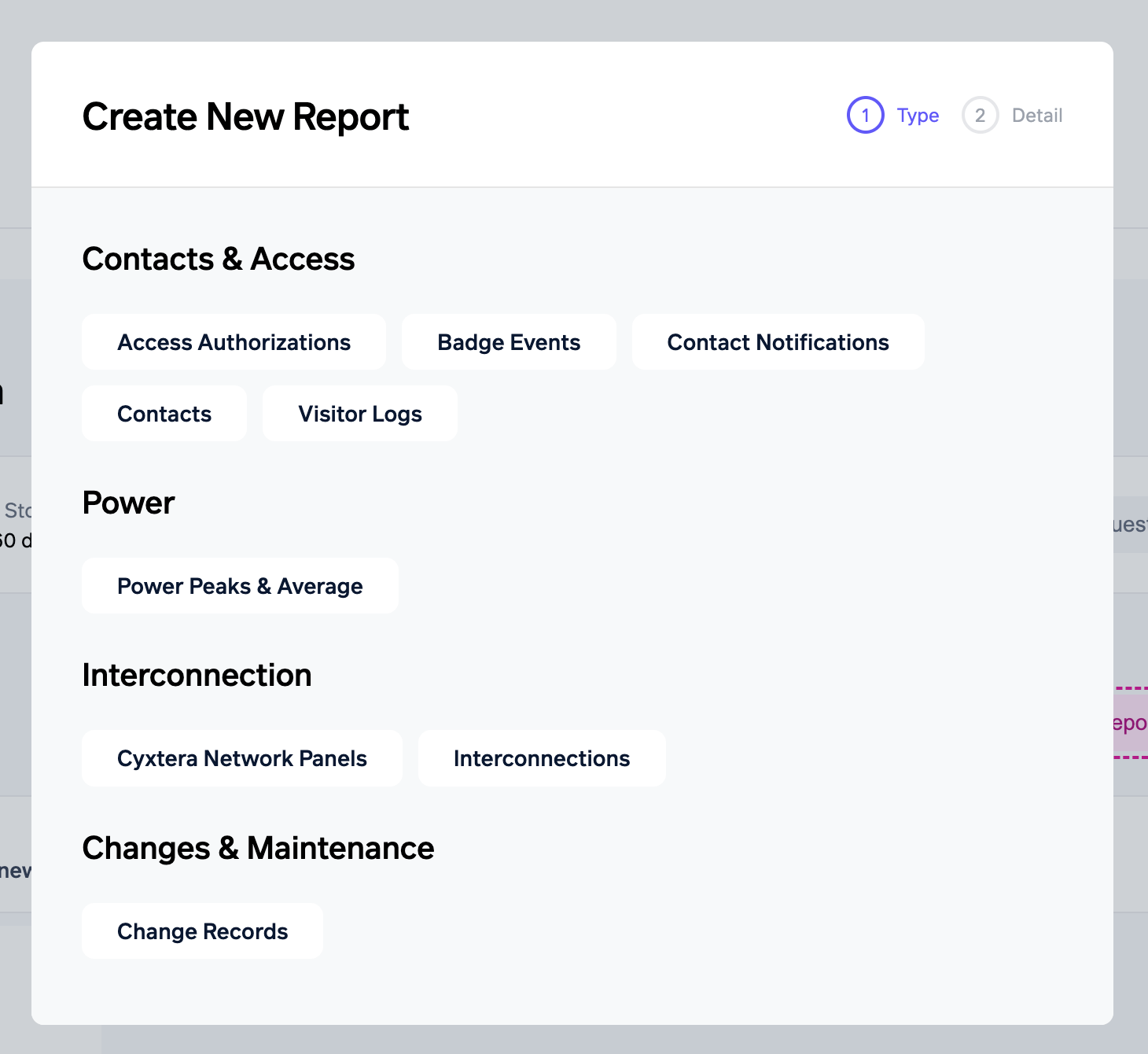Select the Access Authorizations report type
Viewport: 1148px width, 1054px height.
pyautogui.click(x=234, y=342)
